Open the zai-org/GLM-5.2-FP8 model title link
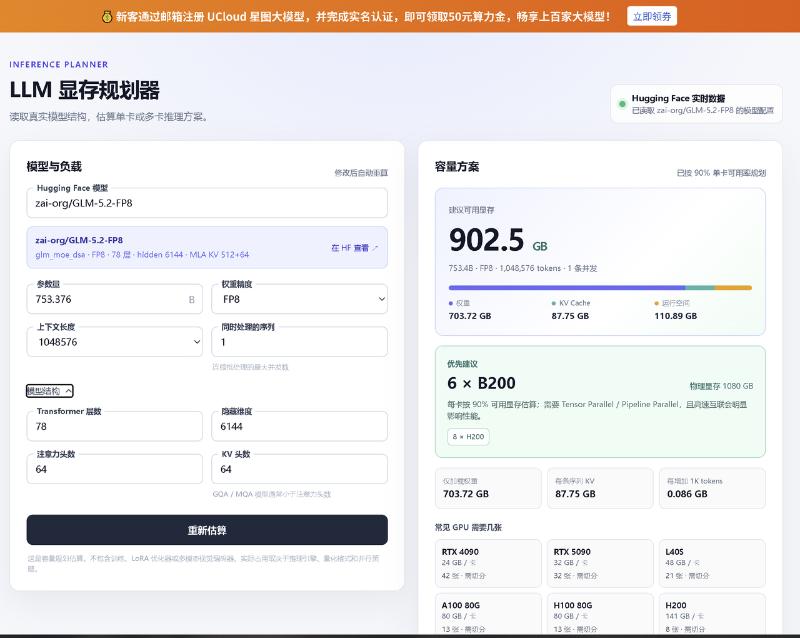 pos(79,240)
